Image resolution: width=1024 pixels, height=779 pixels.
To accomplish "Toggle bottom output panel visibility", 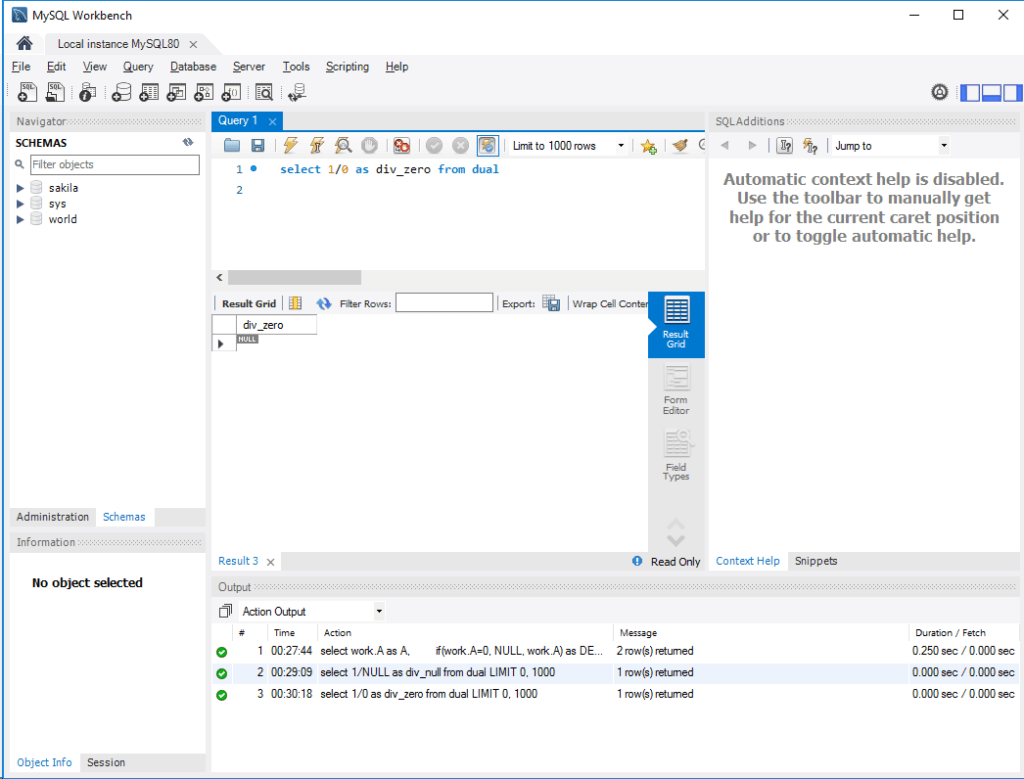I will (x=991, y=93).
